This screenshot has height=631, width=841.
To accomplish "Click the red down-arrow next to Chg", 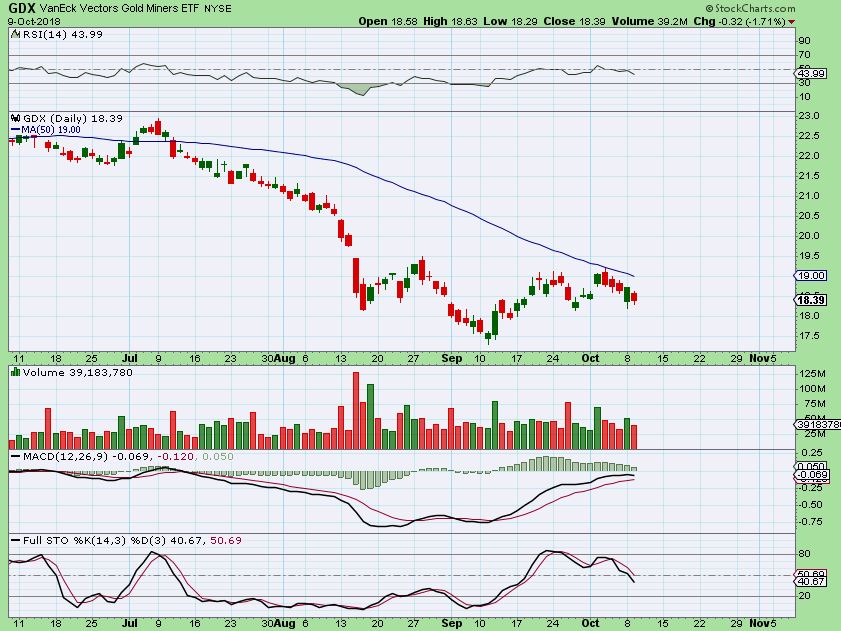I will click(792, 22).
